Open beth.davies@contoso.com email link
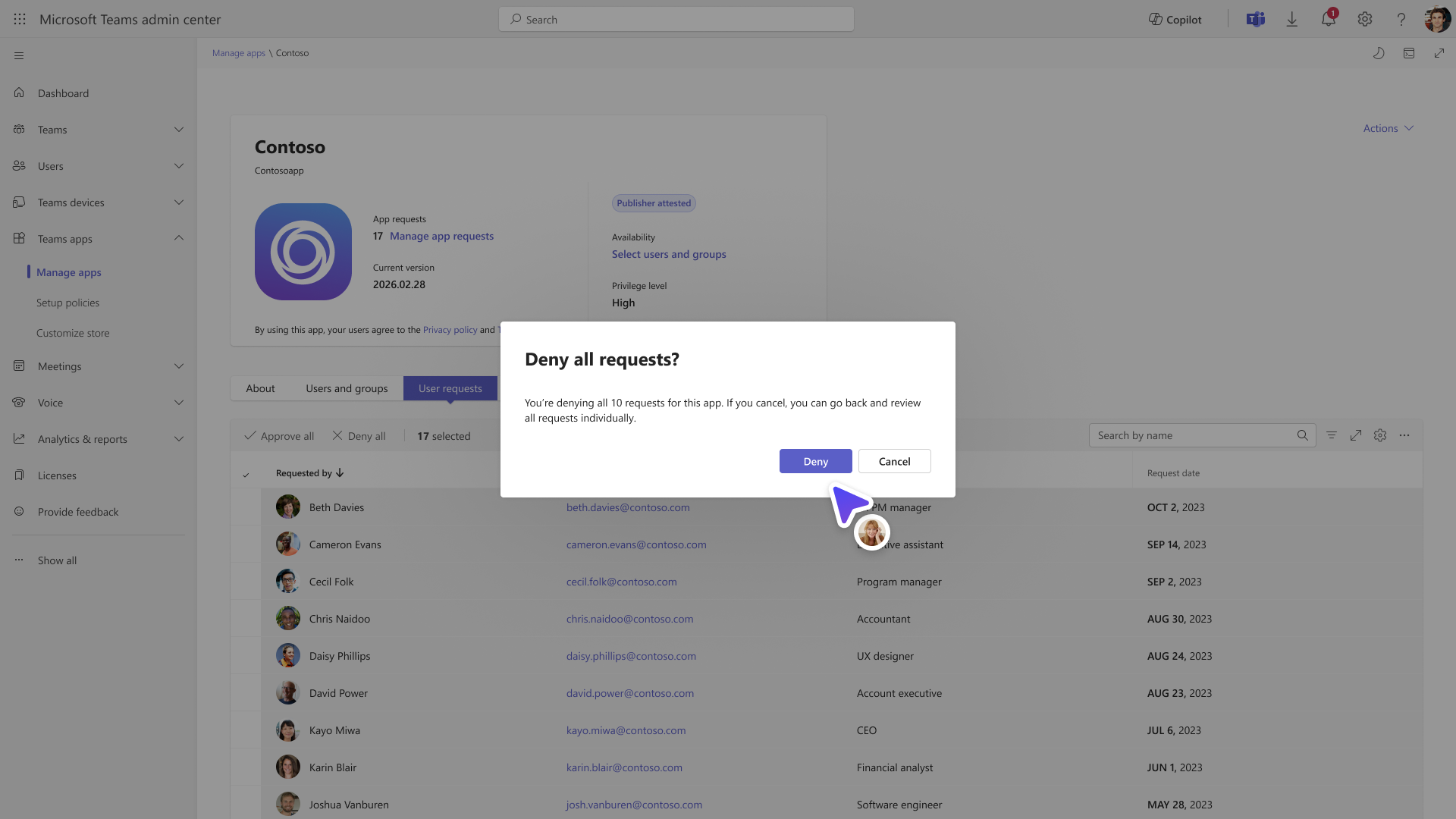 click(x=628, y=507)
